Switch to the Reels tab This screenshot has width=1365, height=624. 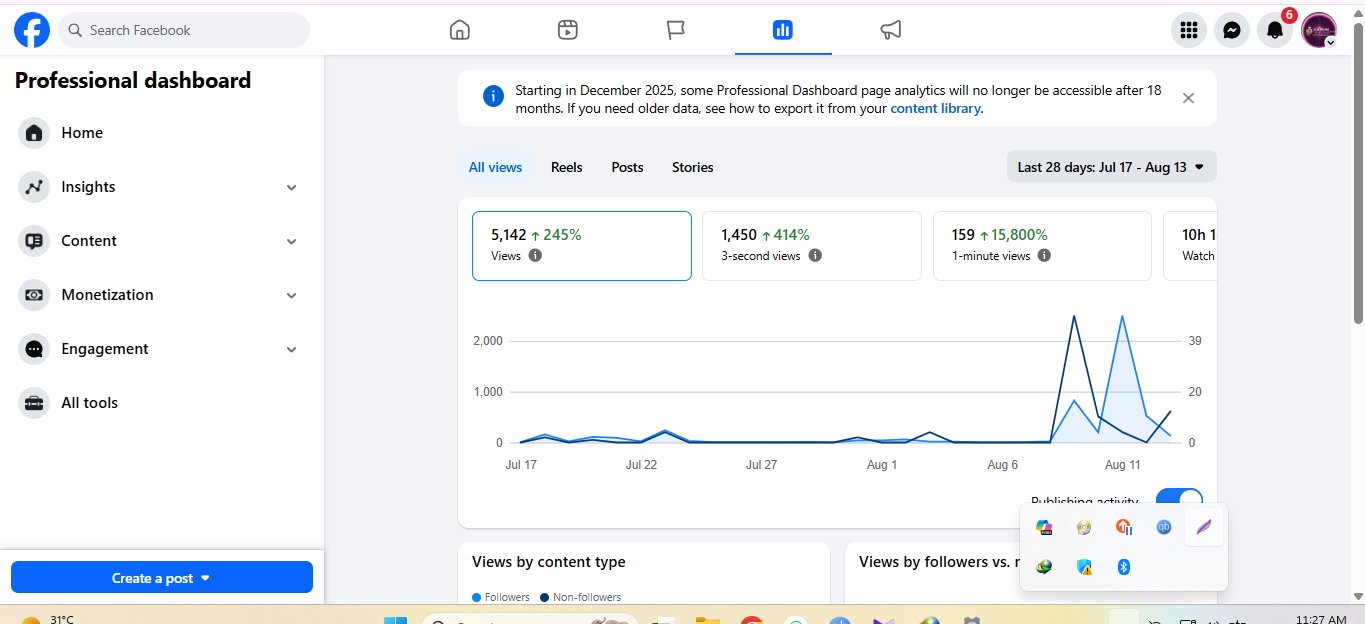point(566,167)
